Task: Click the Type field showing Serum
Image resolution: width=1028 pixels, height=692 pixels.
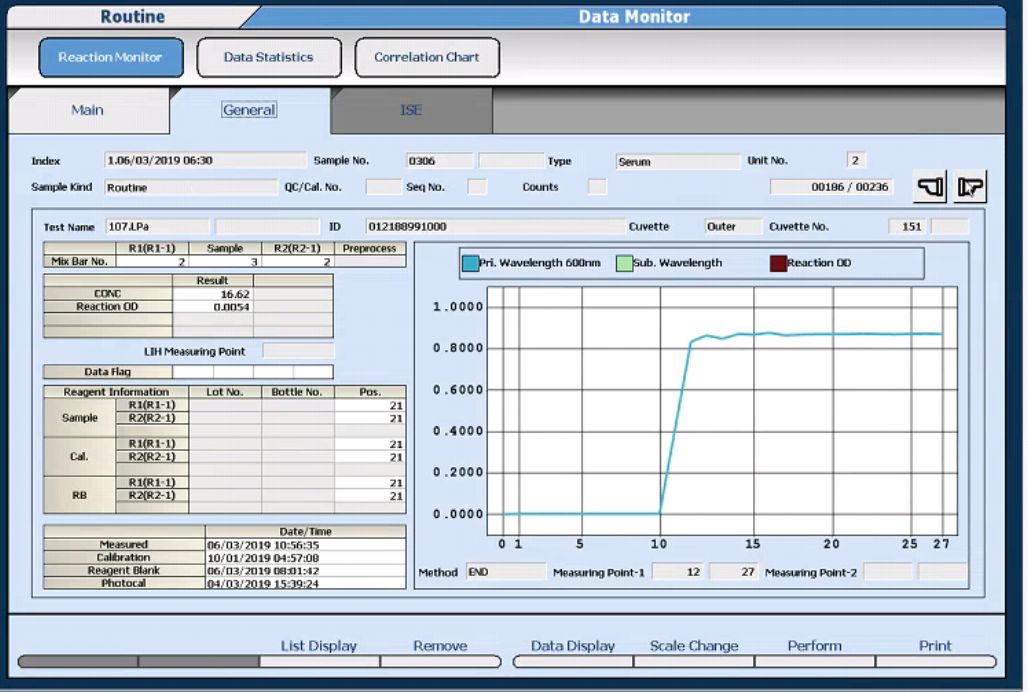Action: (x=677, y=161)
